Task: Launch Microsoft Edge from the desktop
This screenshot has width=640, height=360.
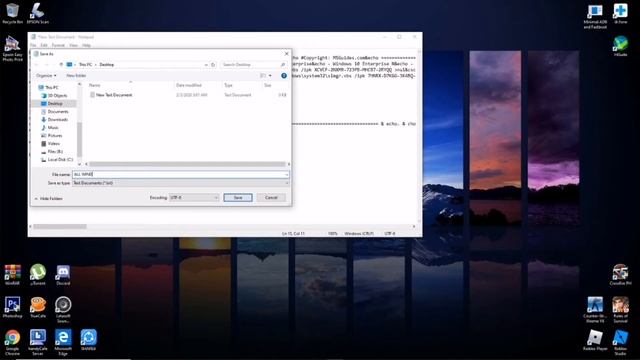Action: (x=63, y=342)
